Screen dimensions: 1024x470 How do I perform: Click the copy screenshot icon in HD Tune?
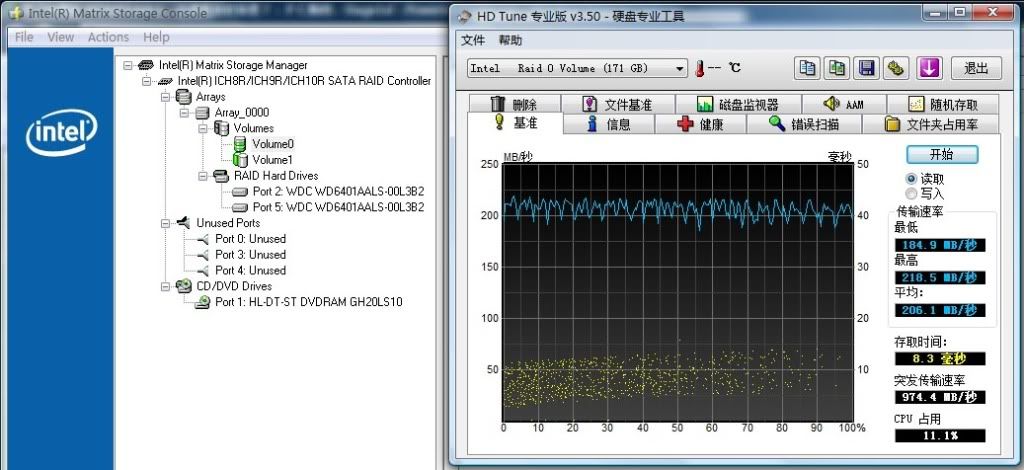837,68
